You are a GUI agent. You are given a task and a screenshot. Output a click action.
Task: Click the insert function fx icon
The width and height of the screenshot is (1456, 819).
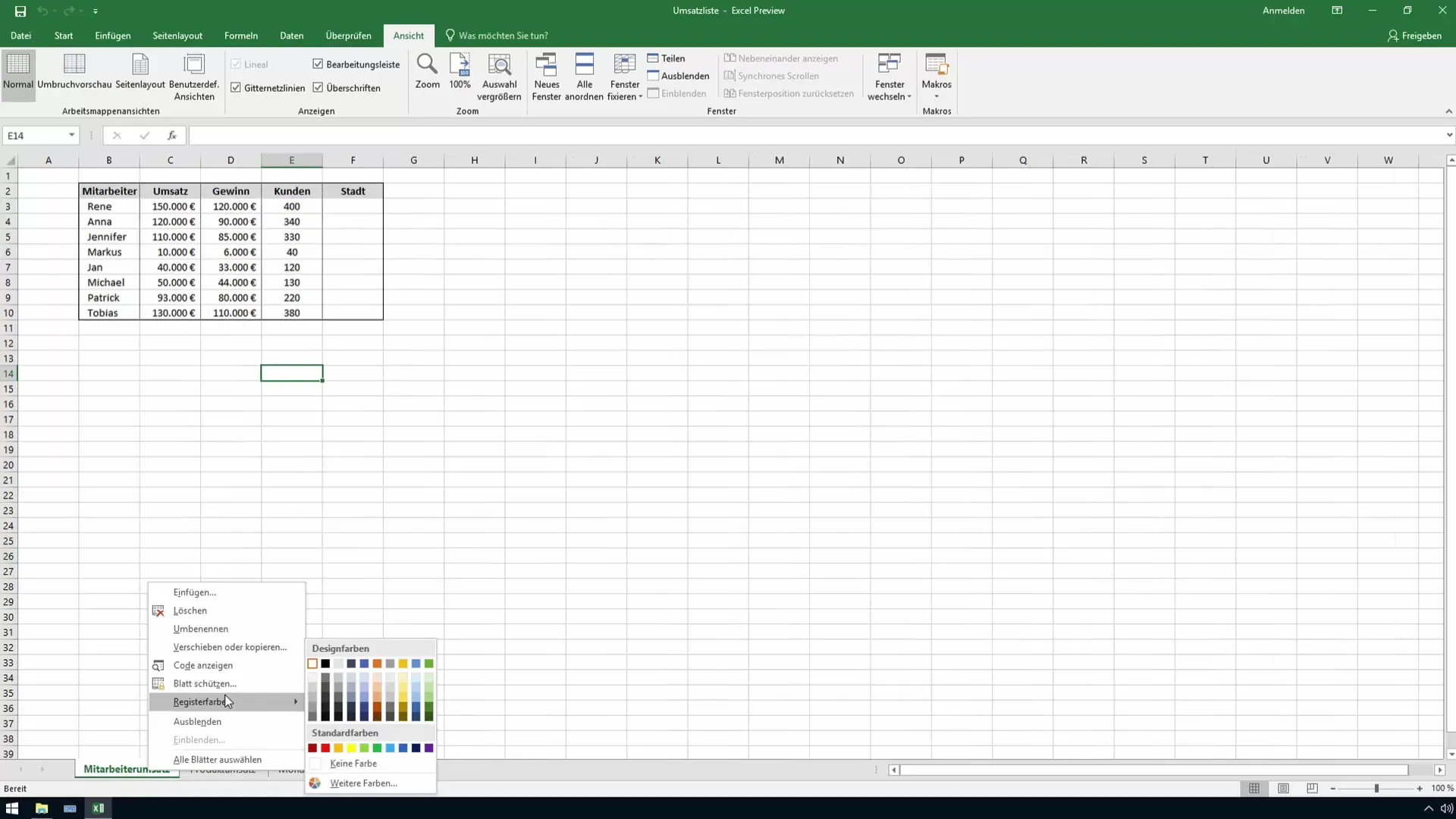pyautogui.click(x=172, y=135)
